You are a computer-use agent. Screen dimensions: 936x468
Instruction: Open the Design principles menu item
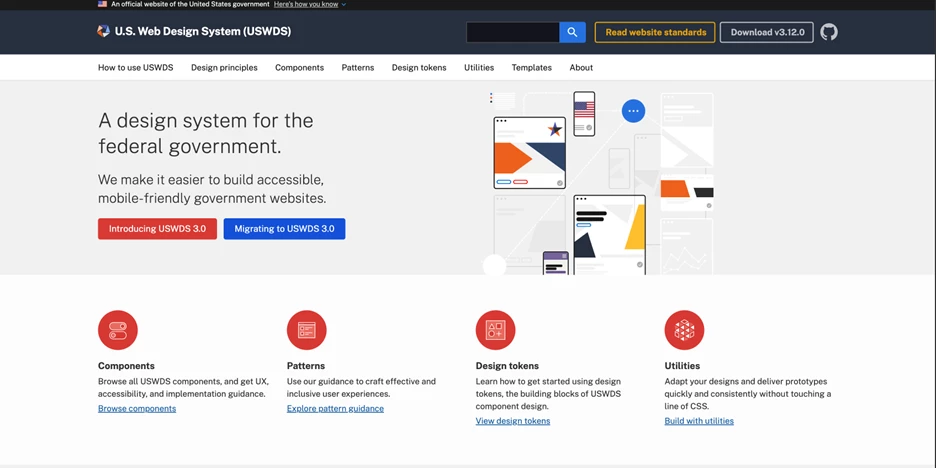[x=224, y=67]
